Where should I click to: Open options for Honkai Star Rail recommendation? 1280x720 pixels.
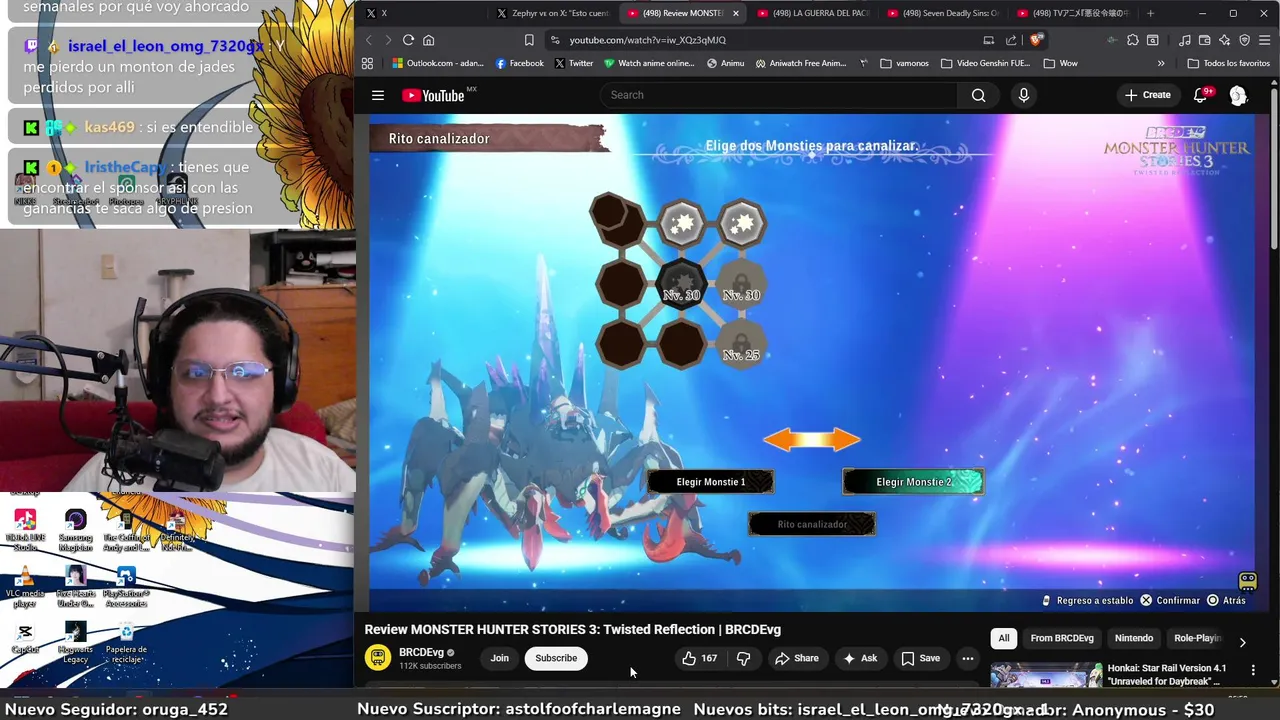(x=1253, y=670)
